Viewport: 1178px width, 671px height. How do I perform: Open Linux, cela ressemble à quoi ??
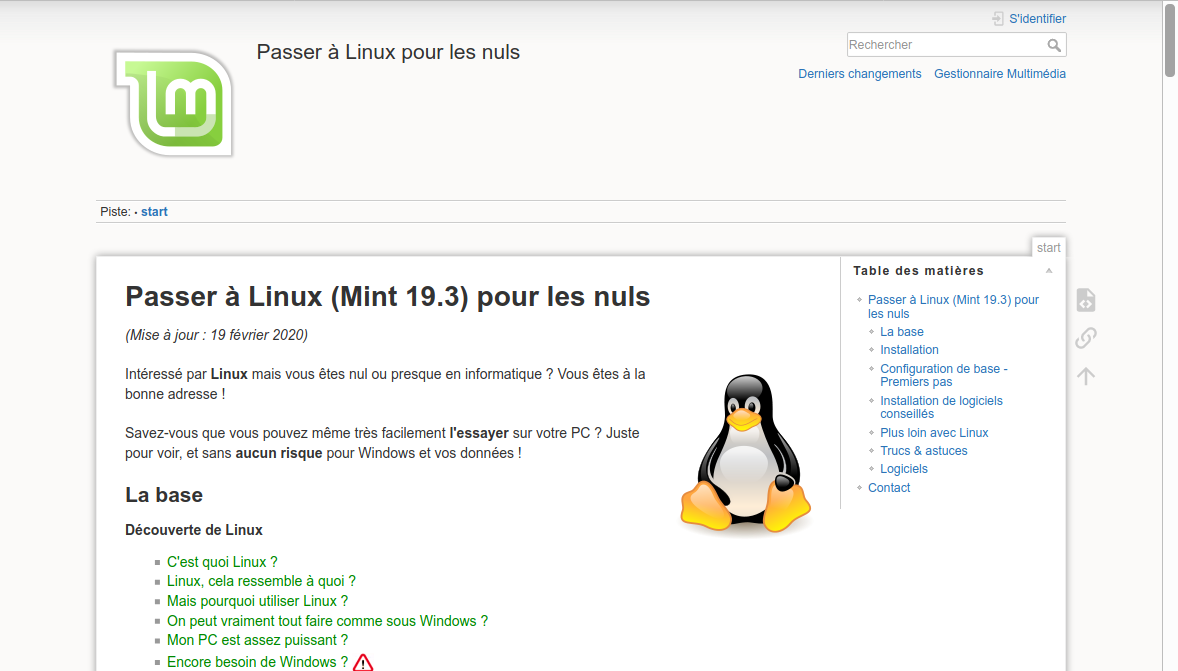261,581
